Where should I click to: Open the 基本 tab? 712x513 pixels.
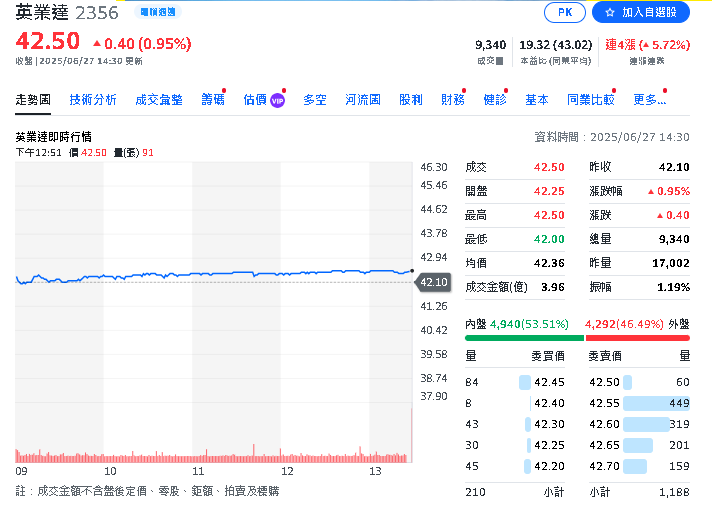537,99
